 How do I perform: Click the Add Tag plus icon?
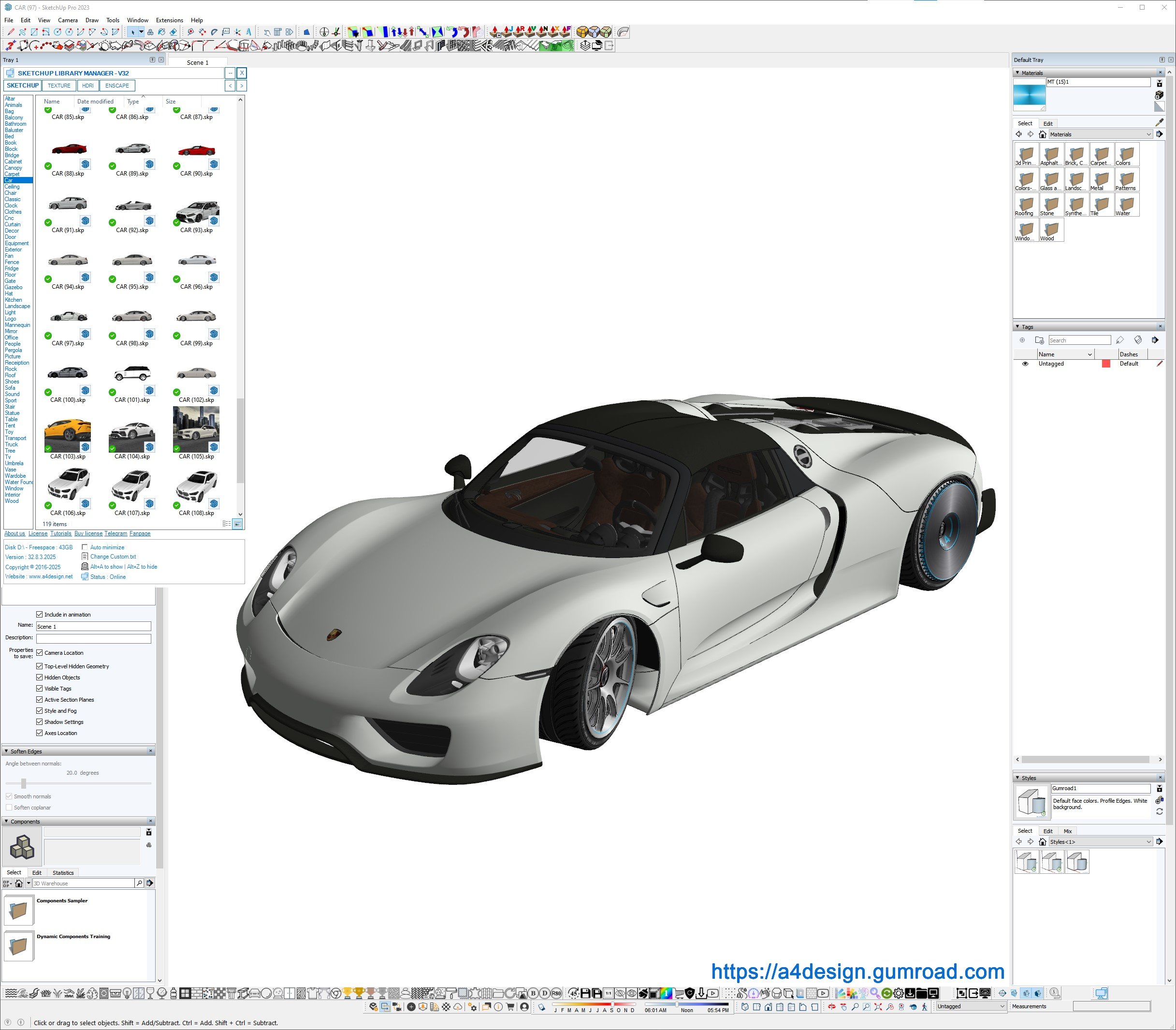(1022, 340)
